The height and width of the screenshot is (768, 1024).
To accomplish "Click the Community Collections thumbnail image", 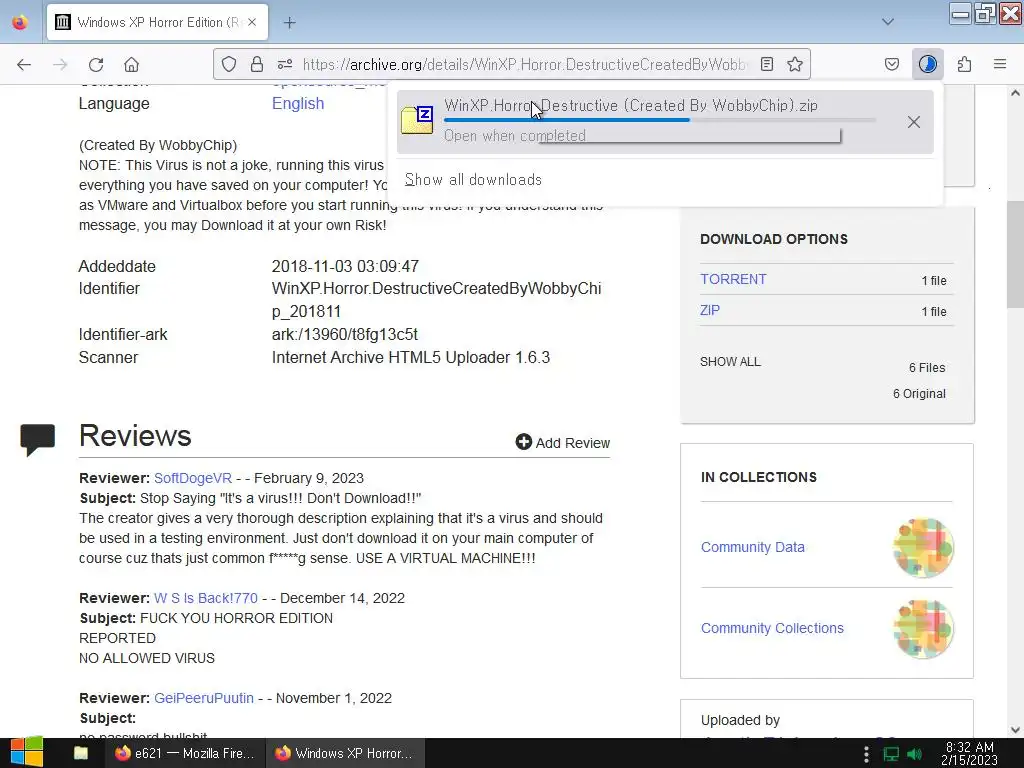I will click(x=923, y=629).
